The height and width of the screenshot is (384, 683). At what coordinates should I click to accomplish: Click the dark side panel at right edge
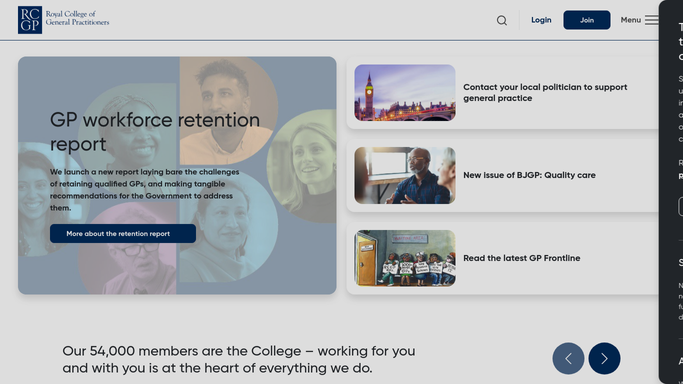pos(671,192)
